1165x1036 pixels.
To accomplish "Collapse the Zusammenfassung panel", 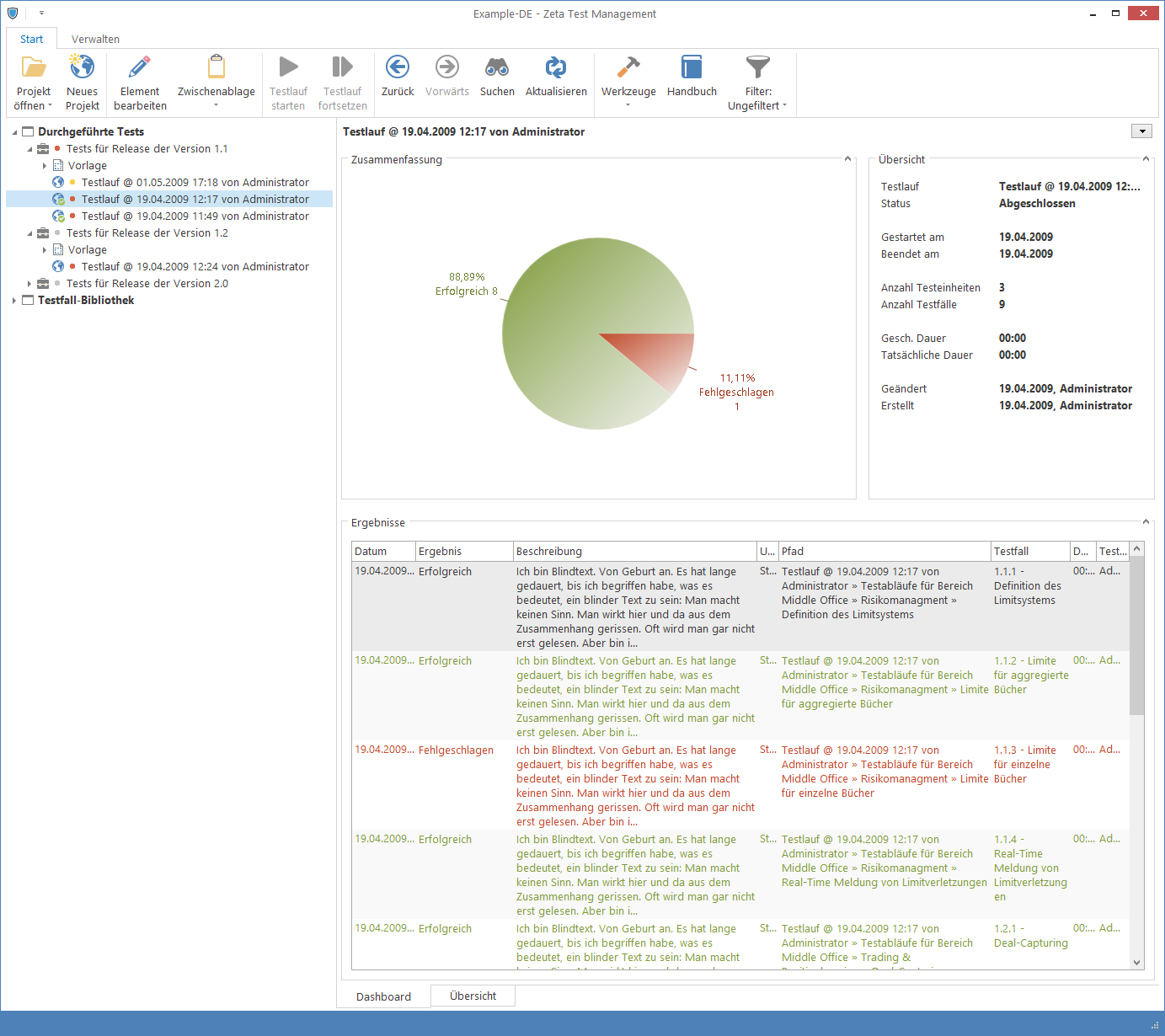I will (847, 159).
